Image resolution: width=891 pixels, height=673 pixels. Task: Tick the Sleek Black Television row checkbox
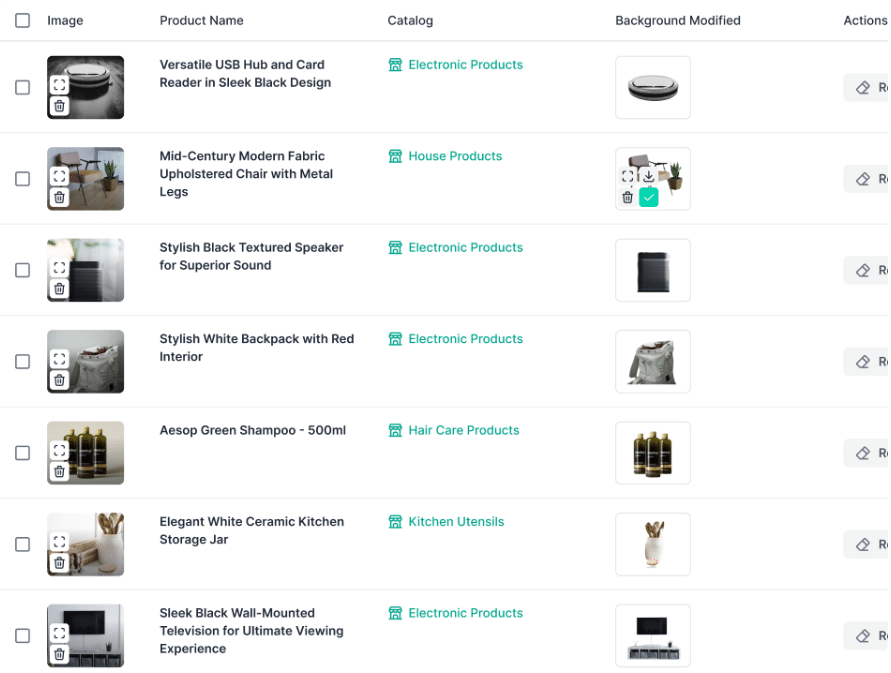tap(23, 635)
